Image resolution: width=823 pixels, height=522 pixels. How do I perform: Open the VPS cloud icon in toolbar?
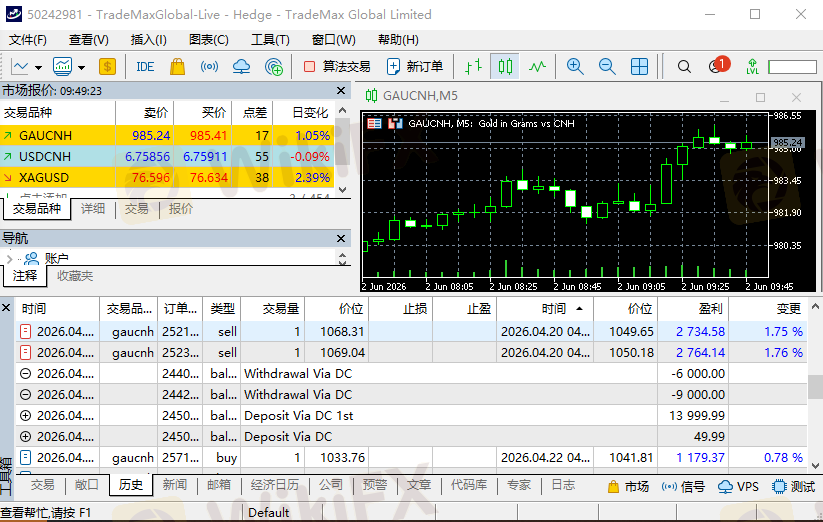pyautogui.click(x=241, y=67)
